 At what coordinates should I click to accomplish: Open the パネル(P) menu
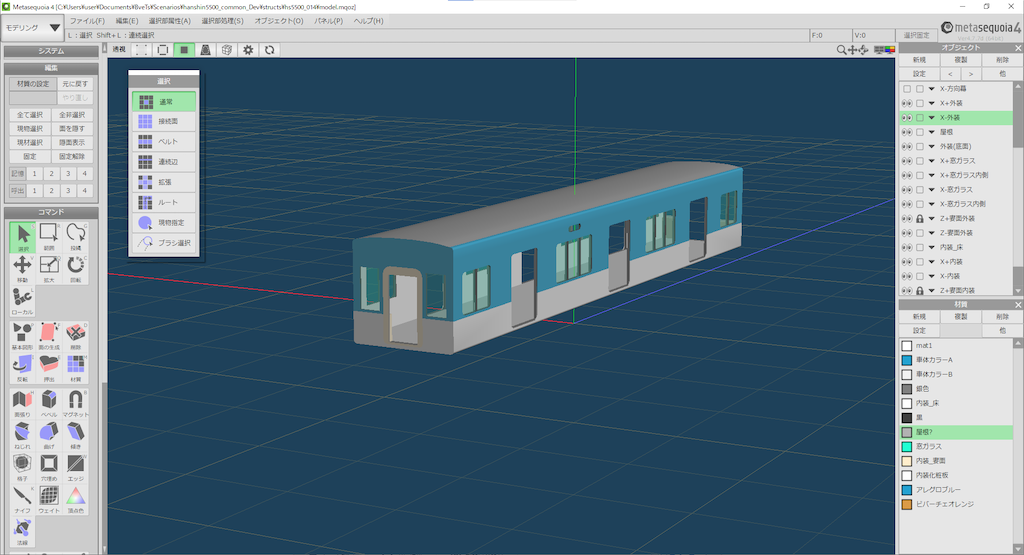tap(328, 21)
